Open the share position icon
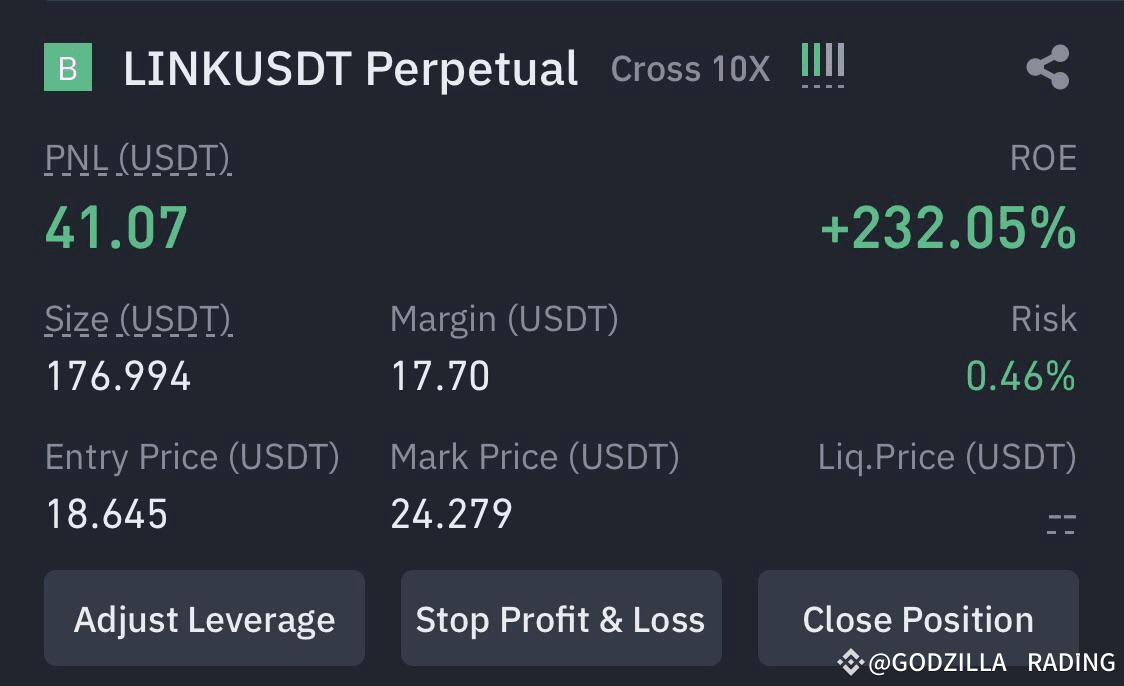Image resolution: width=1124 pixels, height=686 pixels. coord(1048,67)
